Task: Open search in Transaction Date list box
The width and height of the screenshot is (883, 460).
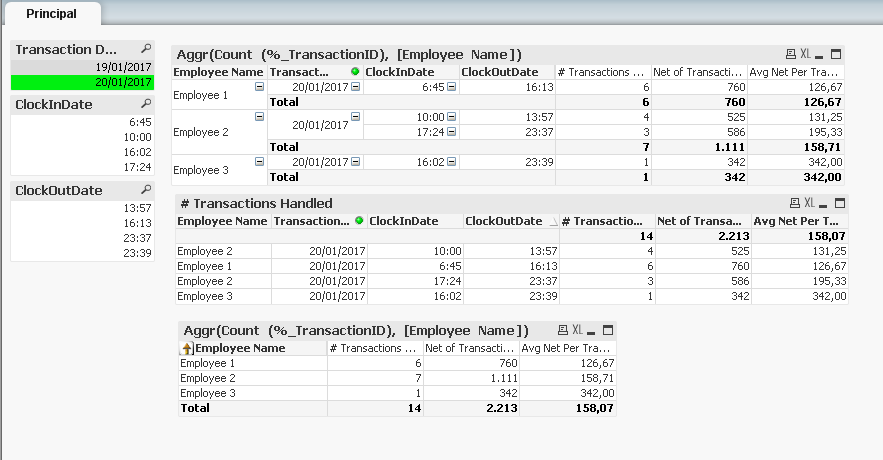Action: click(x=146, y=48)
